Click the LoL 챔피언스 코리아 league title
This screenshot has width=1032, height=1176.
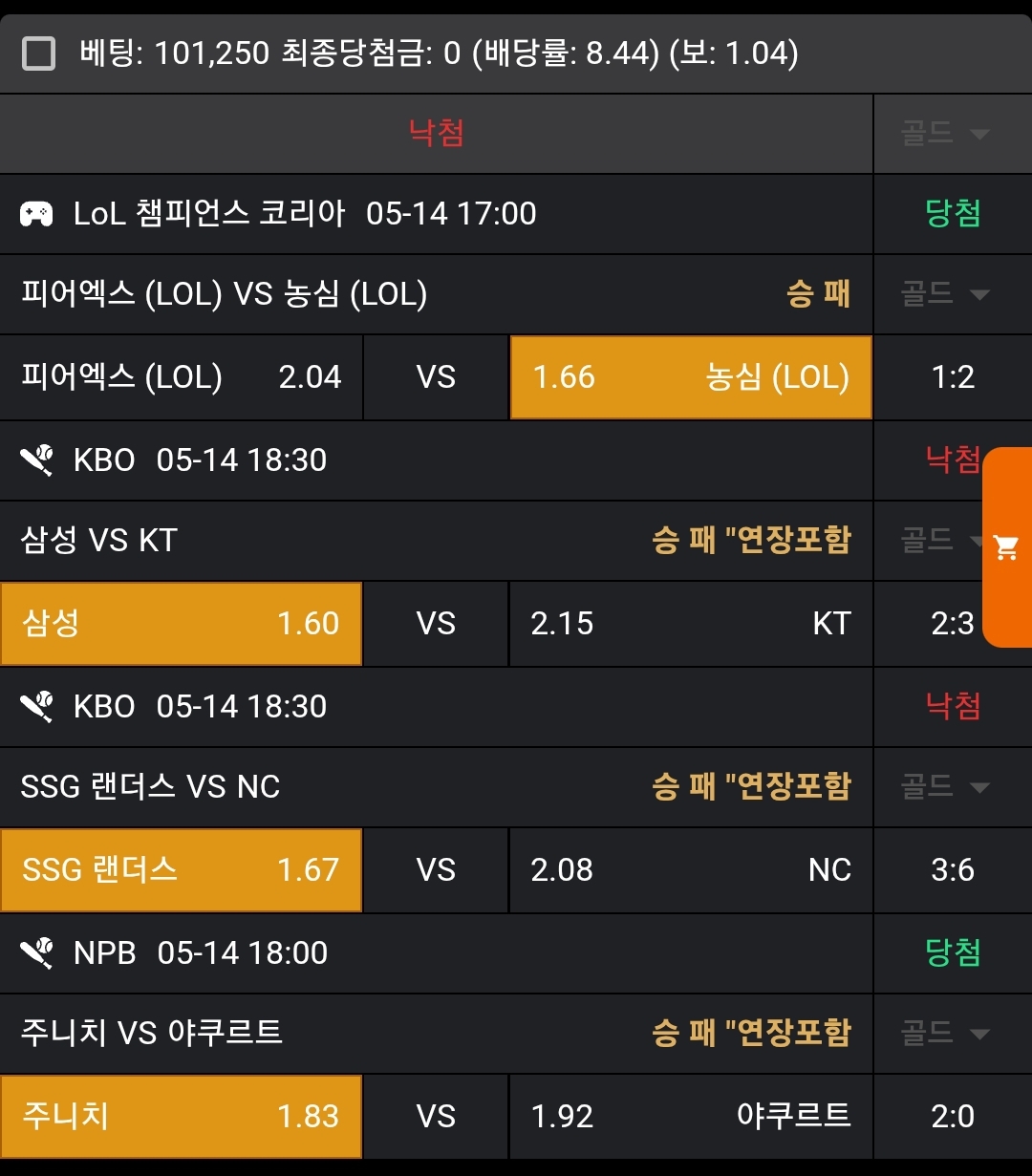(x=209, y=214)
